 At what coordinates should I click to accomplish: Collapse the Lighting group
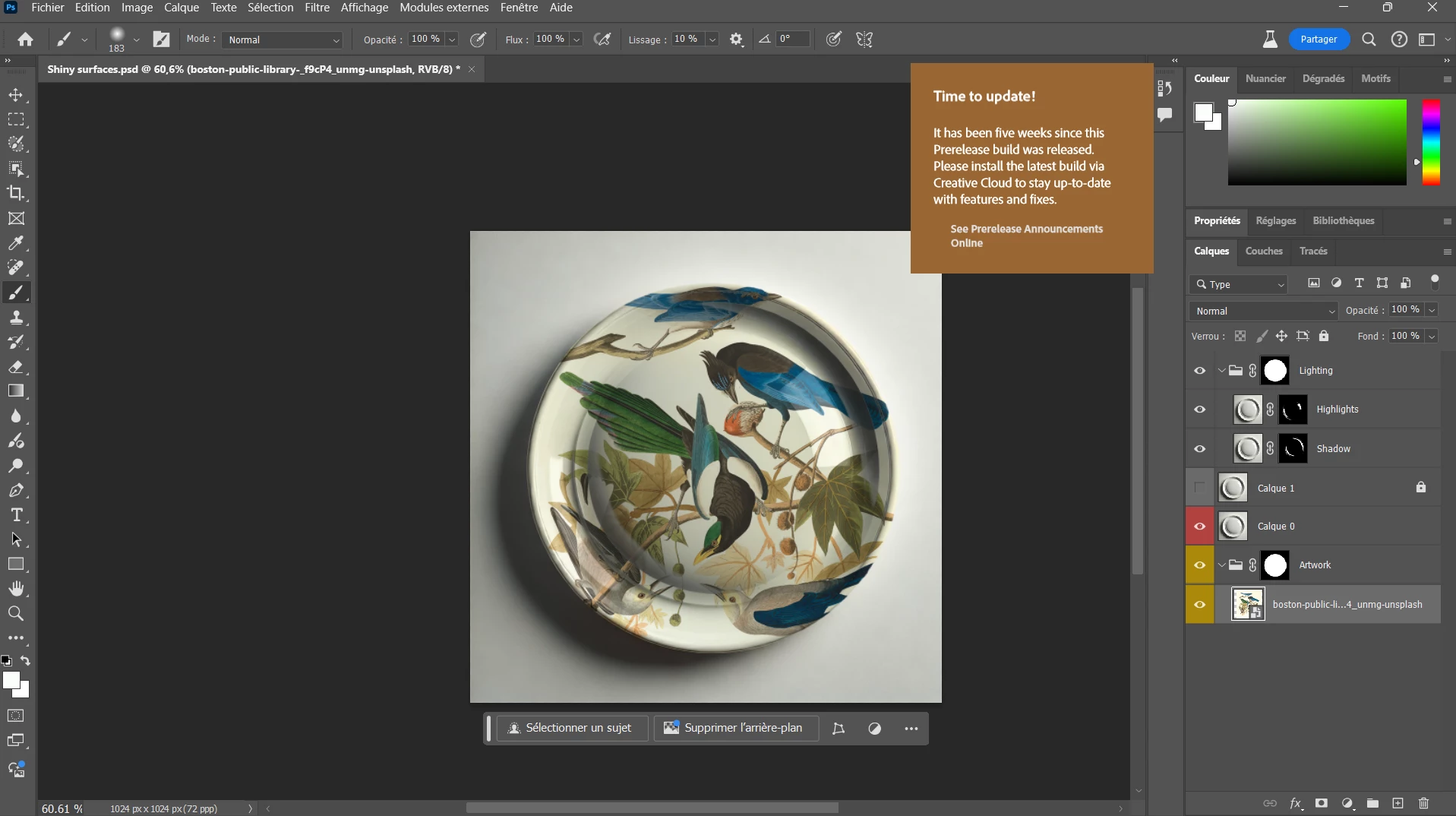(x=1221, y=371)
